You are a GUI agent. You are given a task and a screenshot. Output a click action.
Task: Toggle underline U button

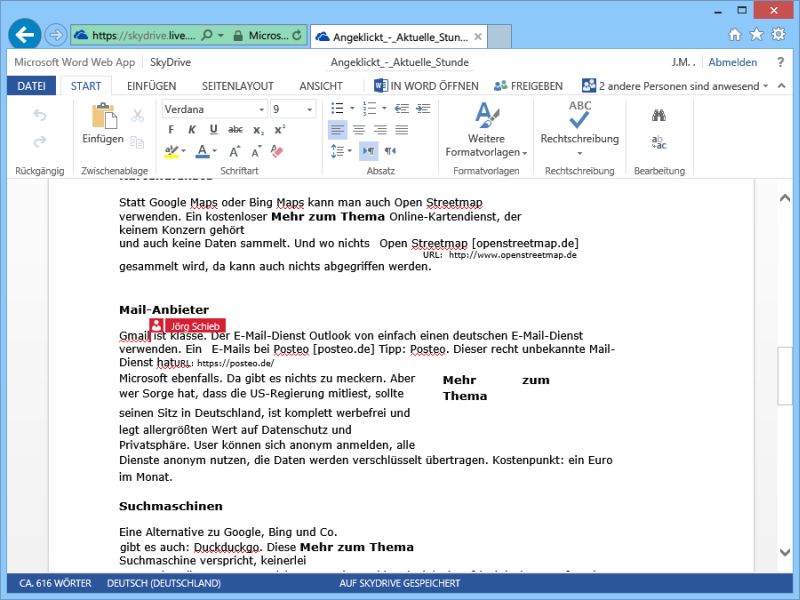point(213,130)
